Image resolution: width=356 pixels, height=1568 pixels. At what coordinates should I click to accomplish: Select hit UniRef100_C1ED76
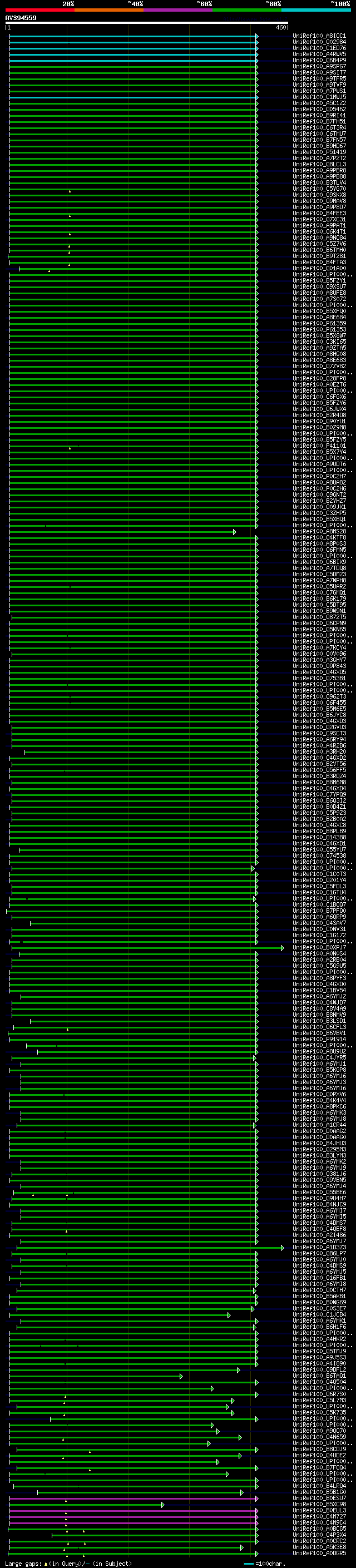[x=319, y=48]
